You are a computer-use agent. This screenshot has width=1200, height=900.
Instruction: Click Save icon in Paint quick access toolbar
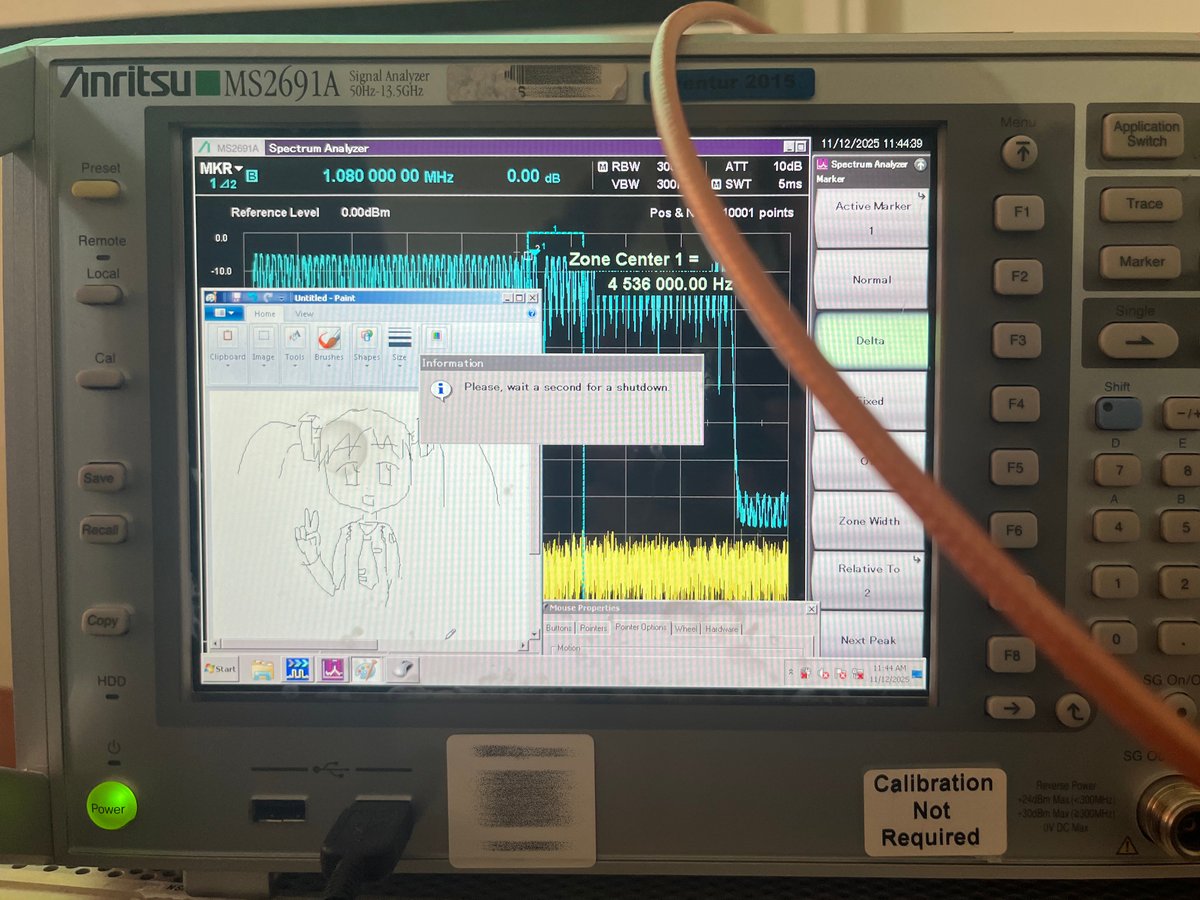[x=236, y=298]
